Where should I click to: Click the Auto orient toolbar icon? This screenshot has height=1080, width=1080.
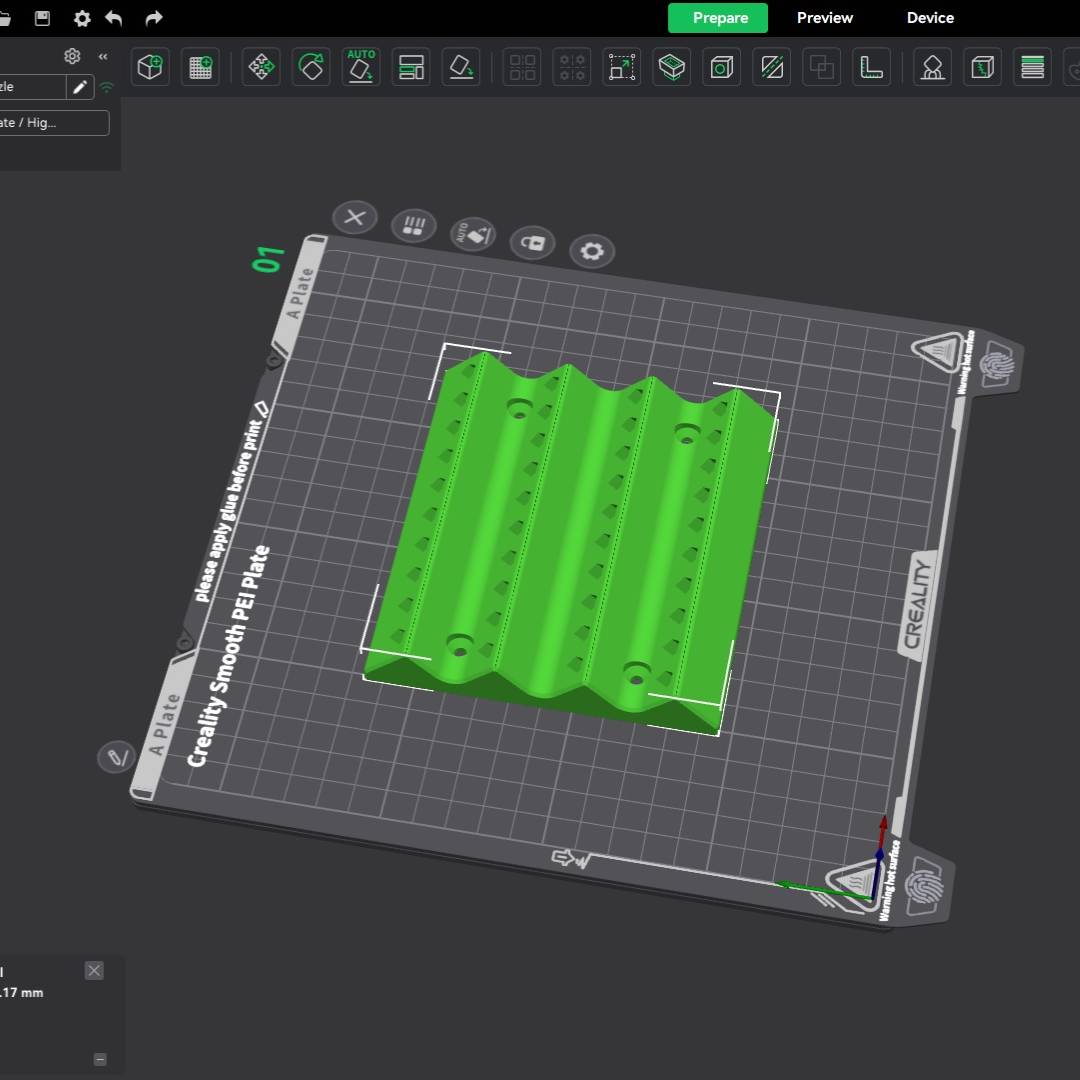pos(361,67)
